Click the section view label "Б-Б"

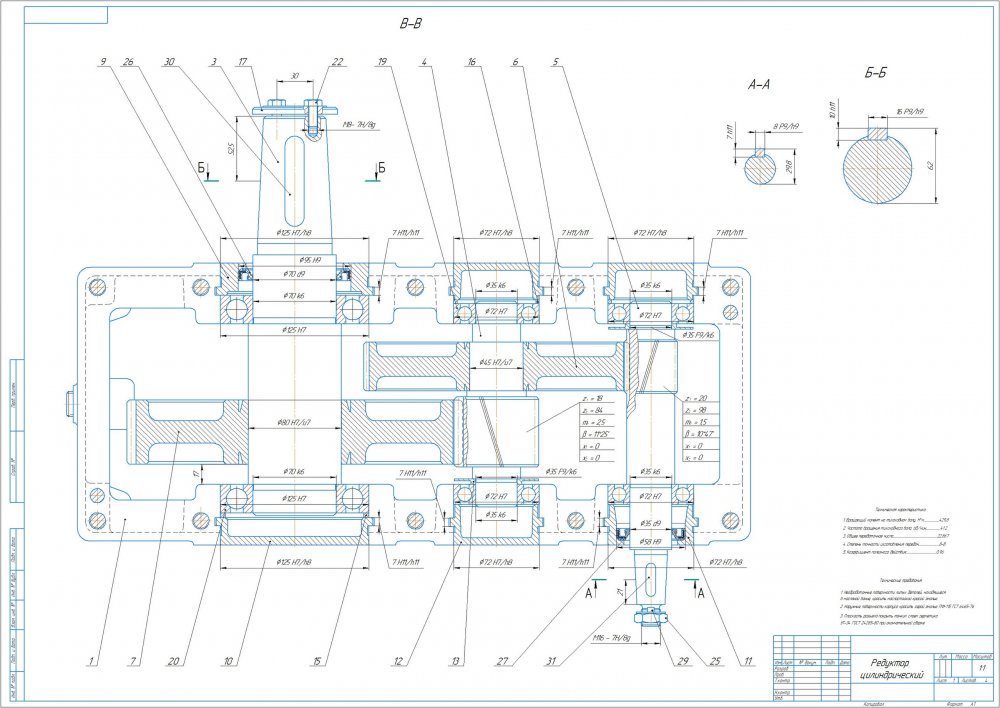[876, 73]
